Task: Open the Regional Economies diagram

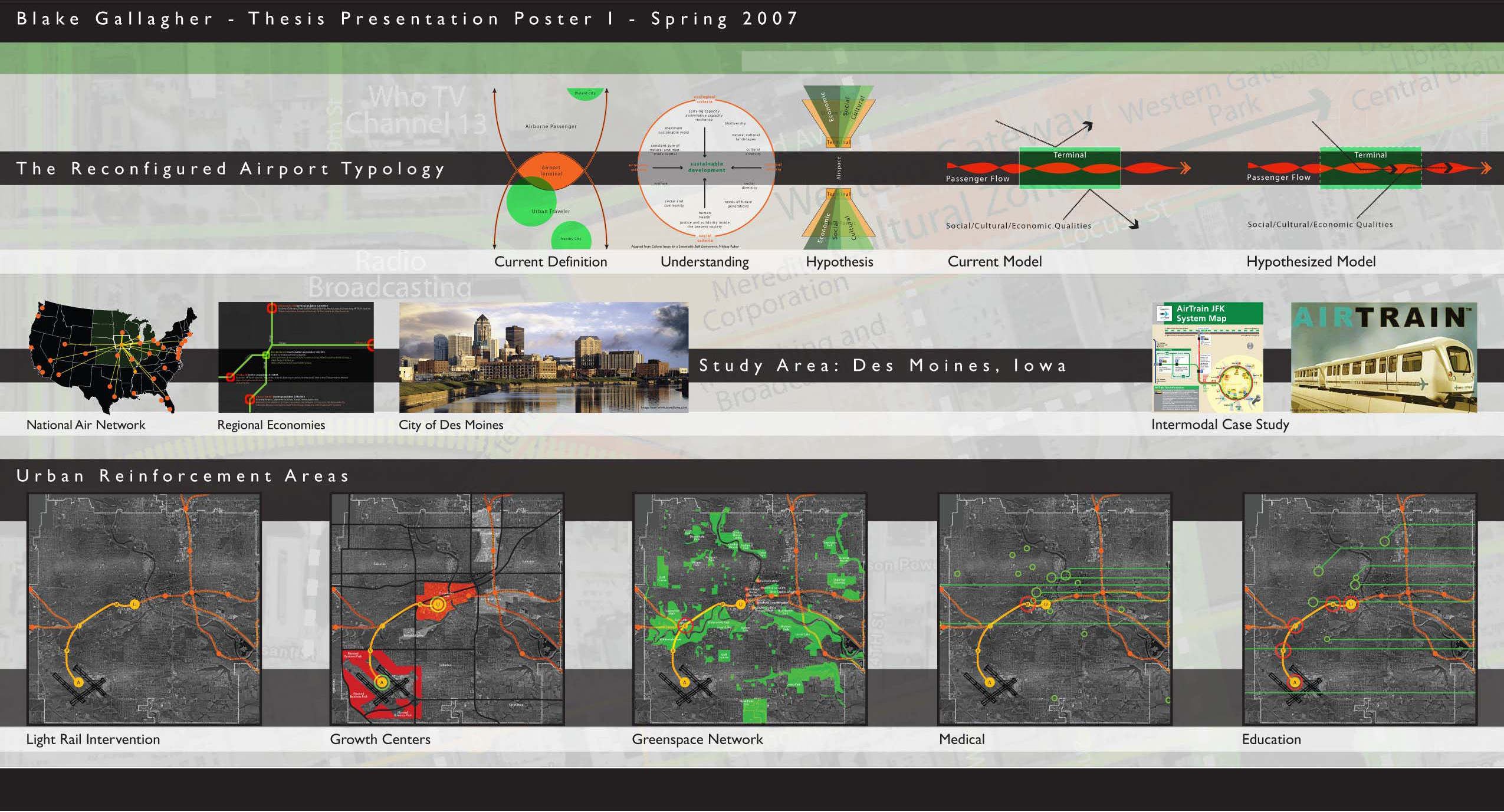Action: point(296,357)
